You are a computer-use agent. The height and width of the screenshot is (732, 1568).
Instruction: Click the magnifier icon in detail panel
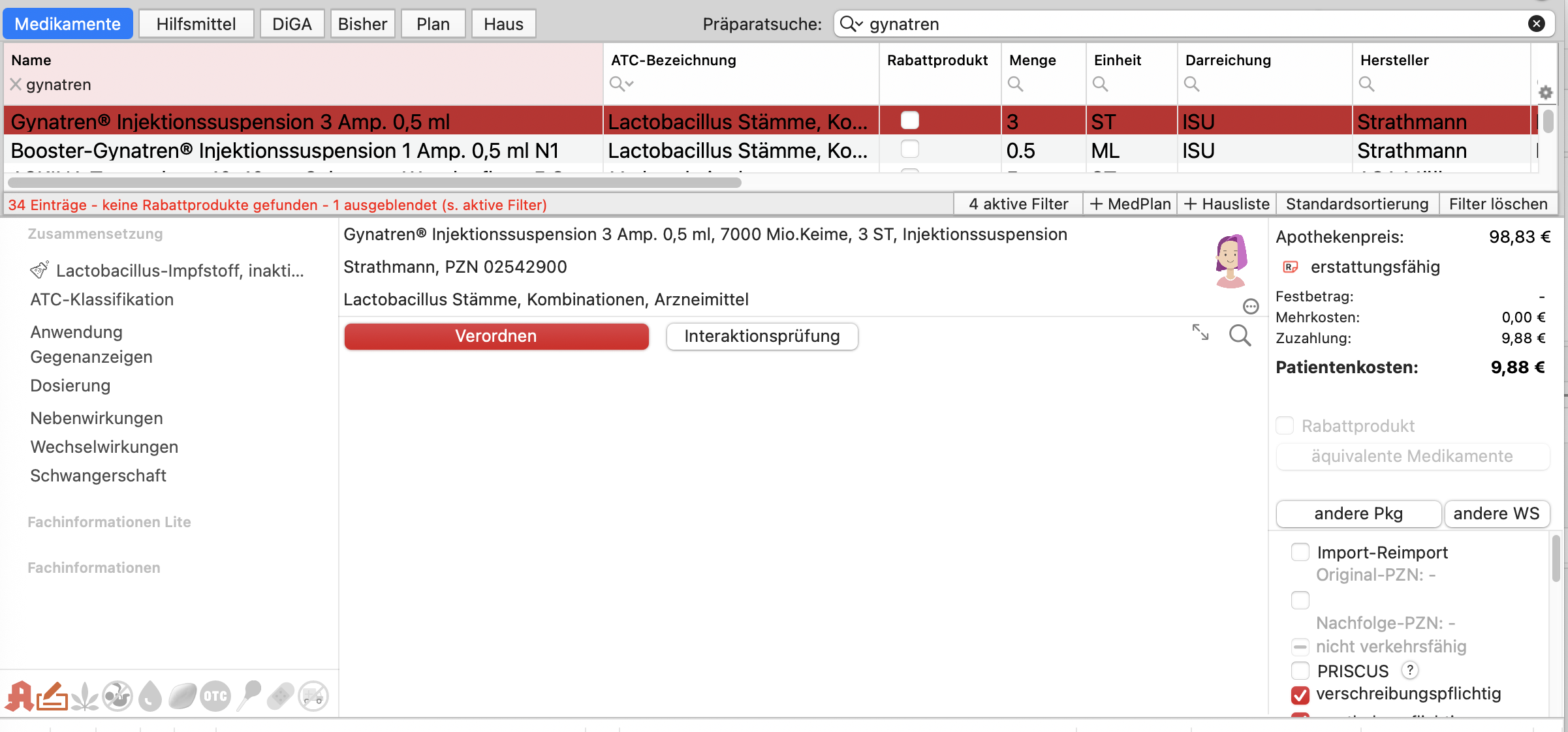(1240, 335)
